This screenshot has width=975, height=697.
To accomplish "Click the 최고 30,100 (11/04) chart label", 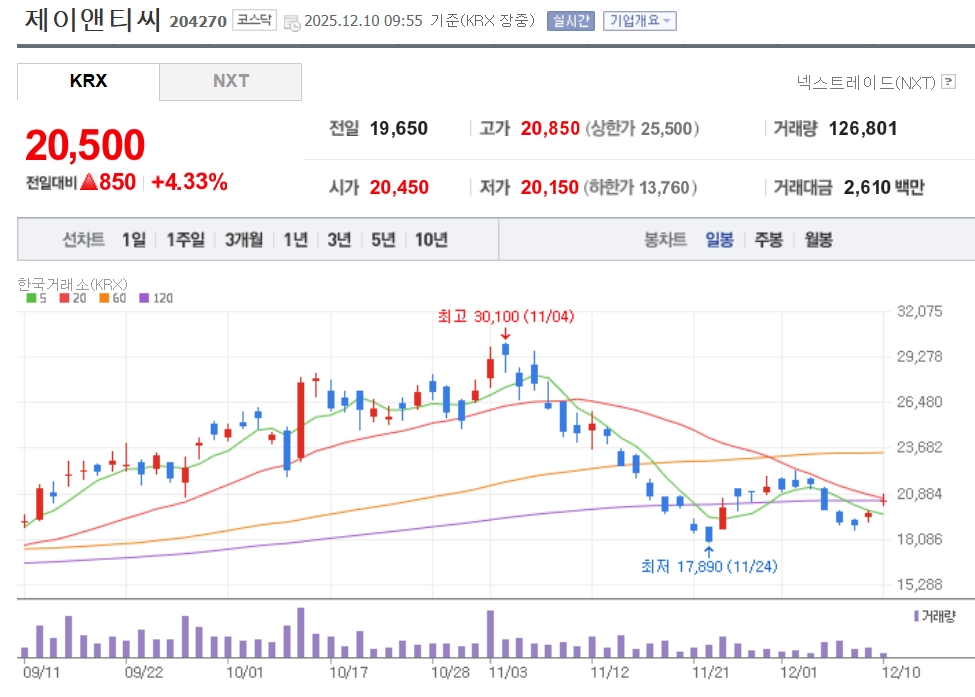I will click(506, 316).
